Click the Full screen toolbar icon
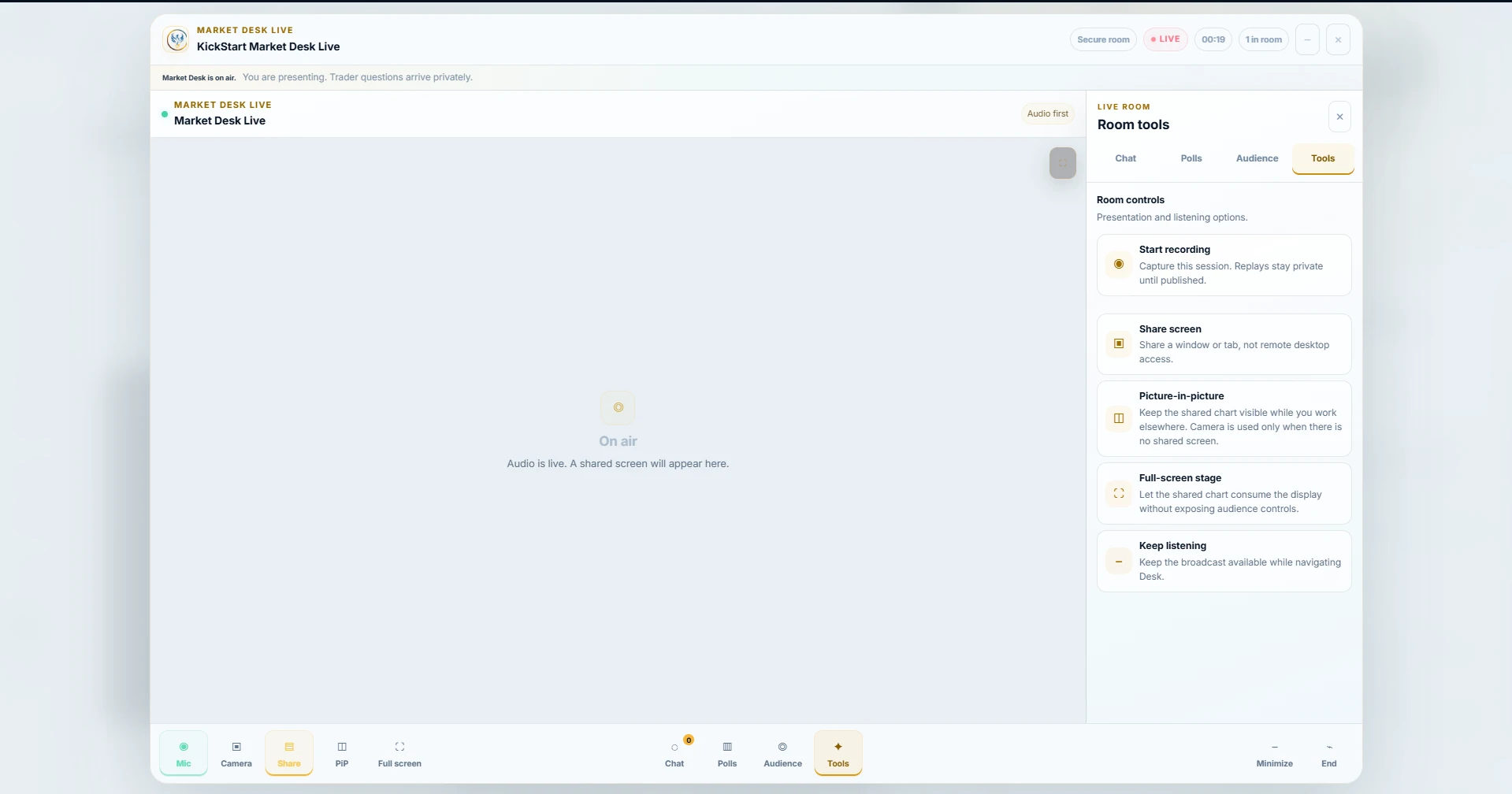1512x794 pixels. pyautogui.click(x=399, y=753)
